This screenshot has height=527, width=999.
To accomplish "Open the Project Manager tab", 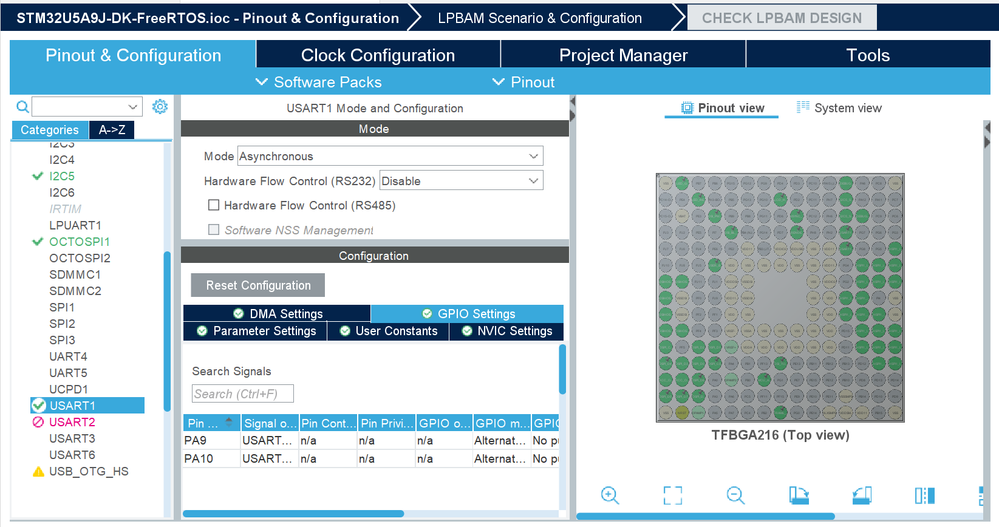I will point(623,55).
